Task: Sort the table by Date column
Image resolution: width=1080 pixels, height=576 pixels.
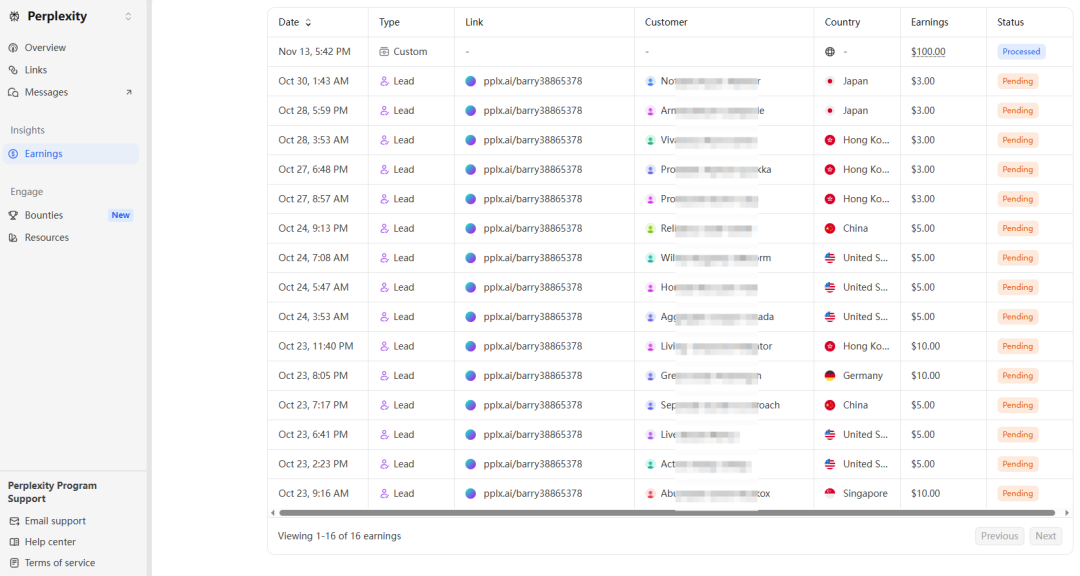Action: pos(295,22)
